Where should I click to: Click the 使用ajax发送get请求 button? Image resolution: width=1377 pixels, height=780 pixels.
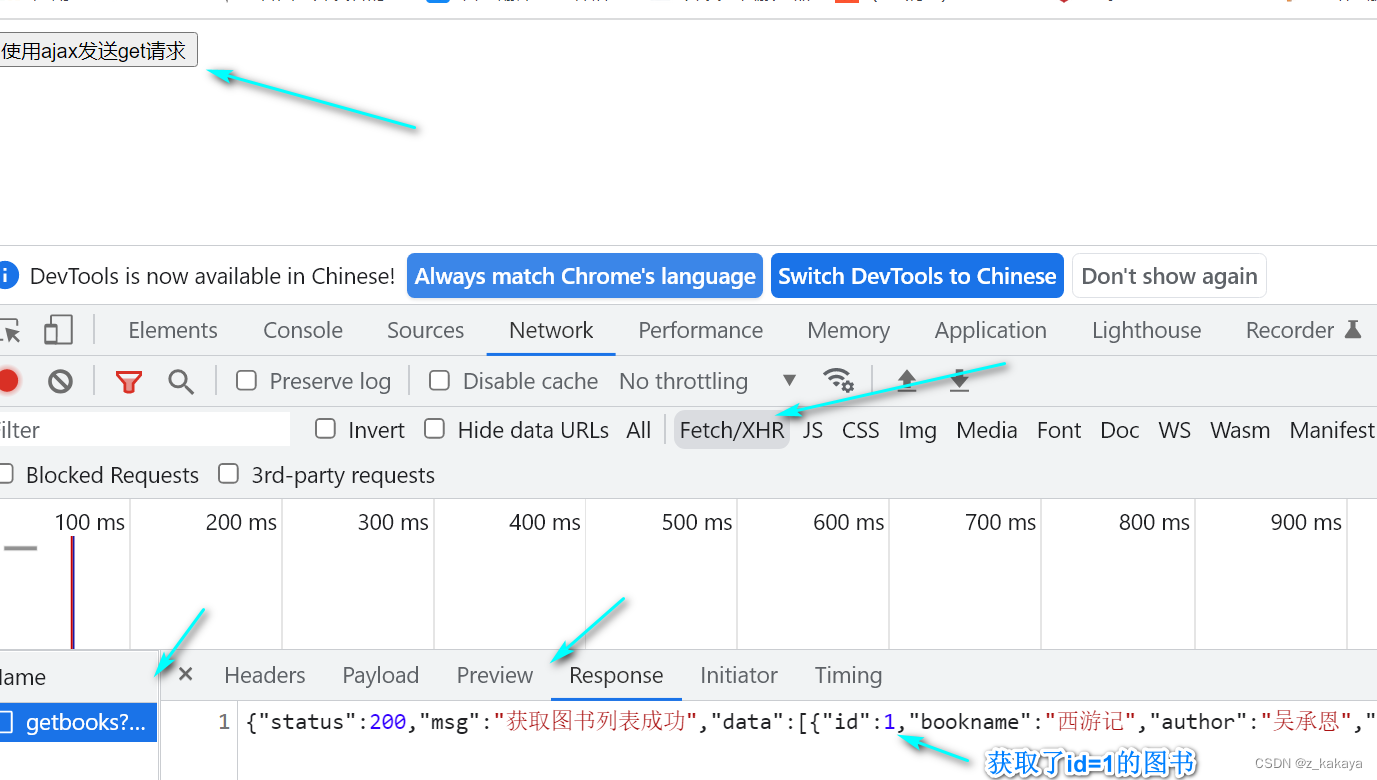point(97,50)
